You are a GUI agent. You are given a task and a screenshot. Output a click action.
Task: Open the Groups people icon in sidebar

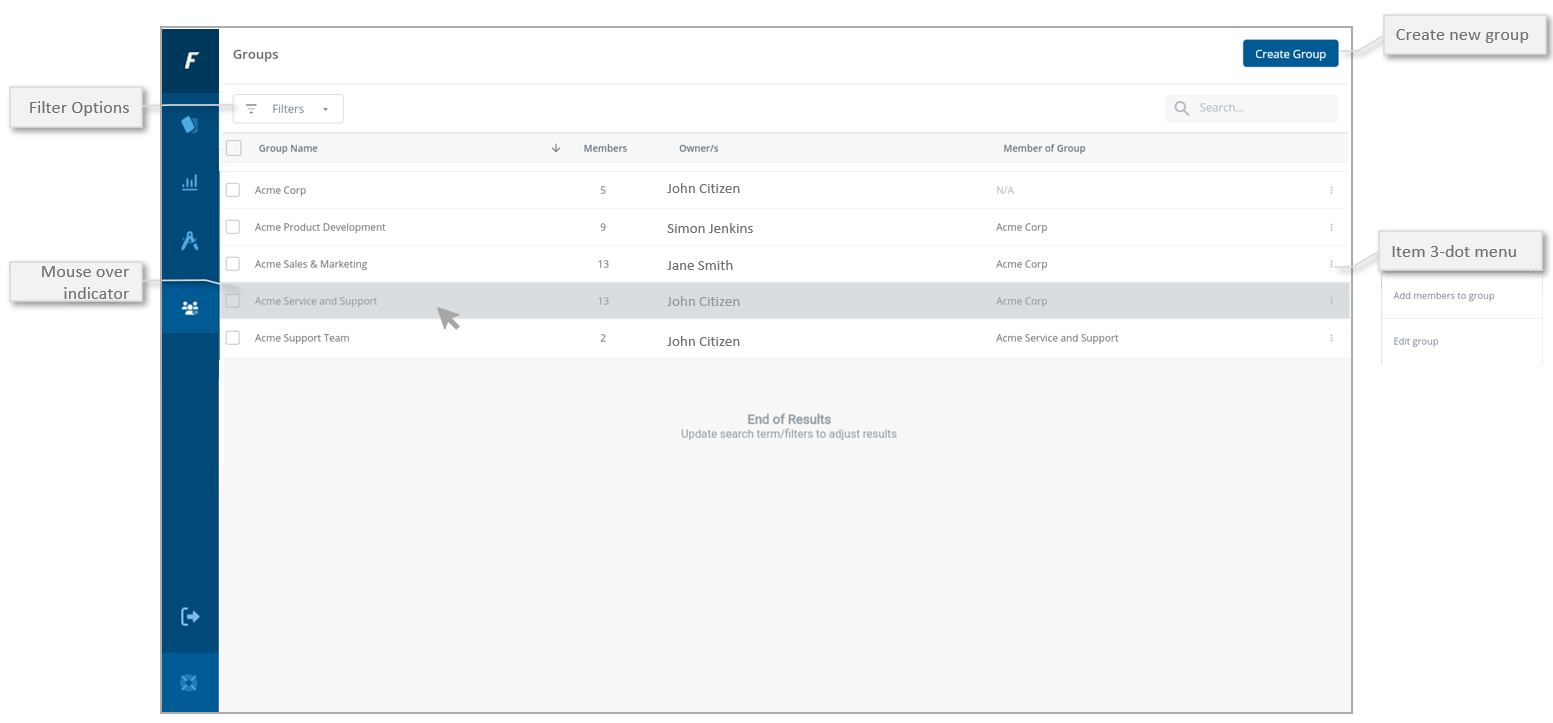(190, 308)
